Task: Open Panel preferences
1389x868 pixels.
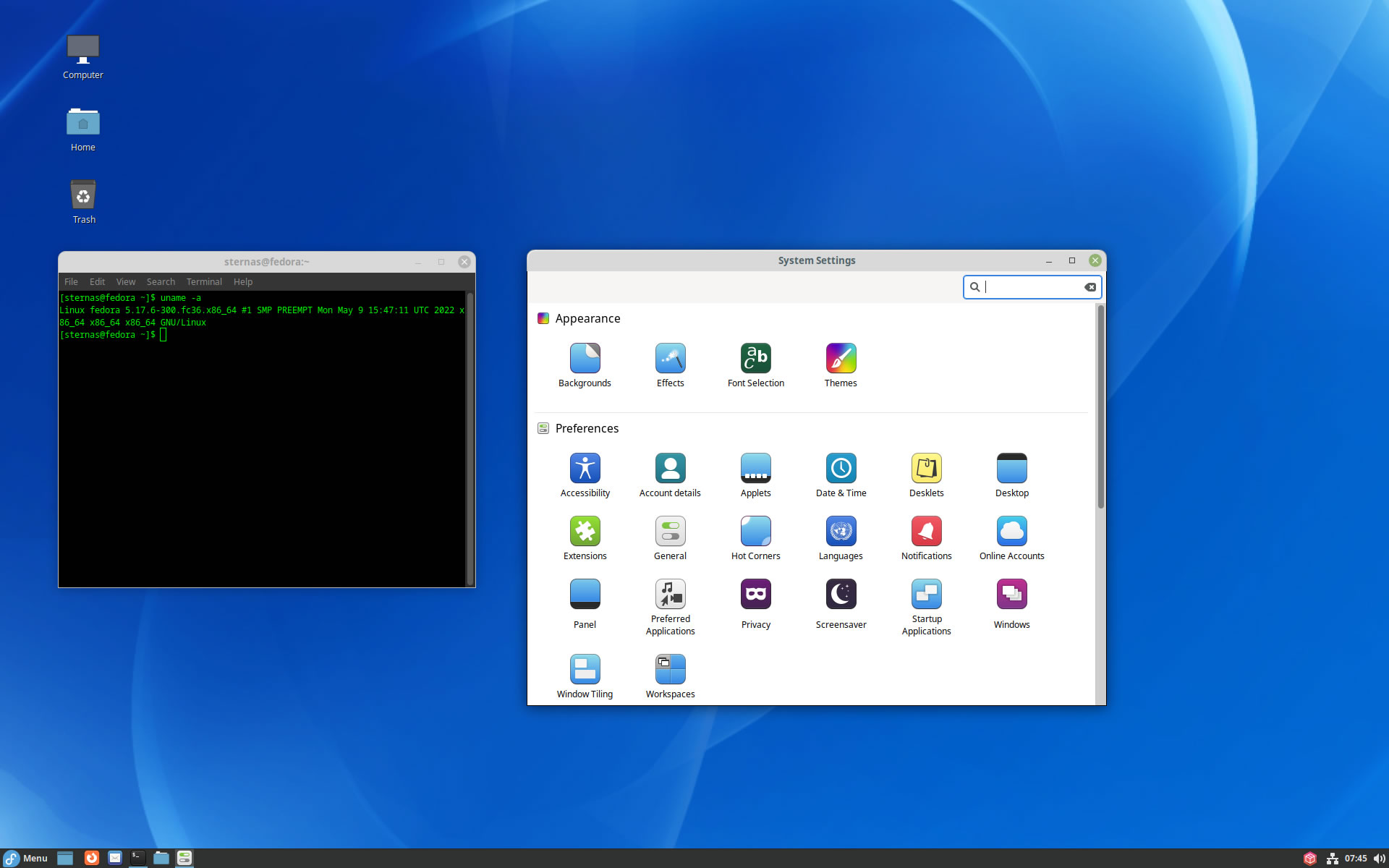Action: click(585, 604)
